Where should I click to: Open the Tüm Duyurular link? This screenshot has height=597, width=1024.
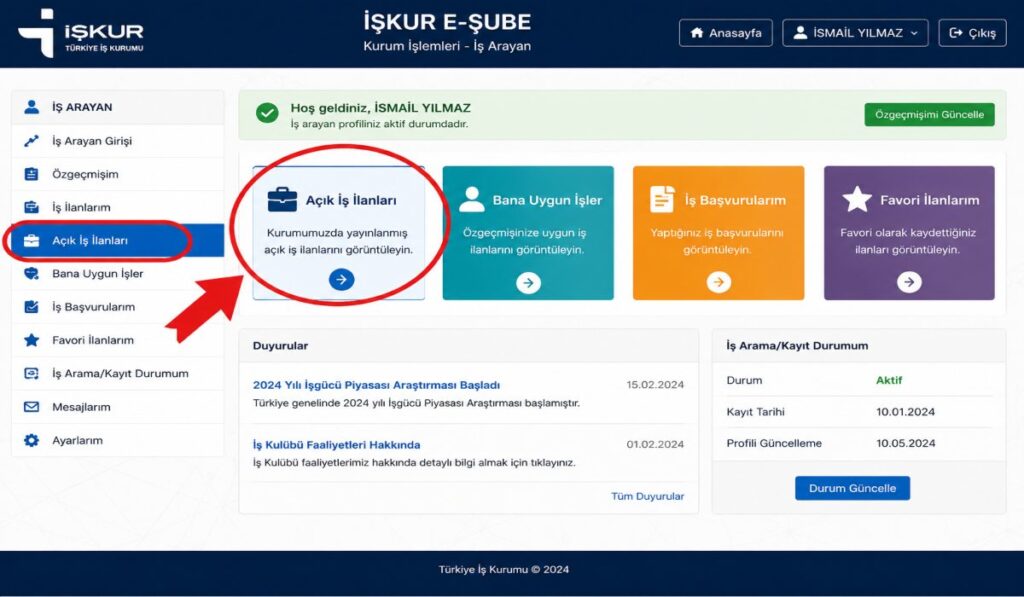point(647,496)
